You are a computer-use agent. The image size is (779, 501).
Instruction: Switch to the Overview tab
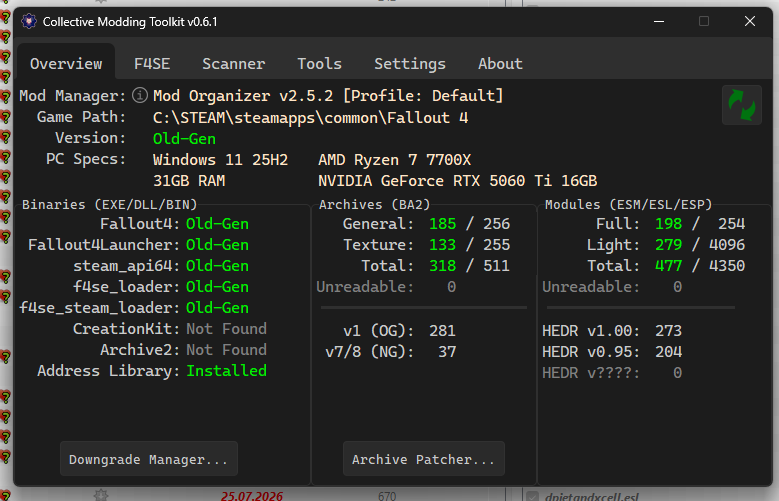click(66, 64)
